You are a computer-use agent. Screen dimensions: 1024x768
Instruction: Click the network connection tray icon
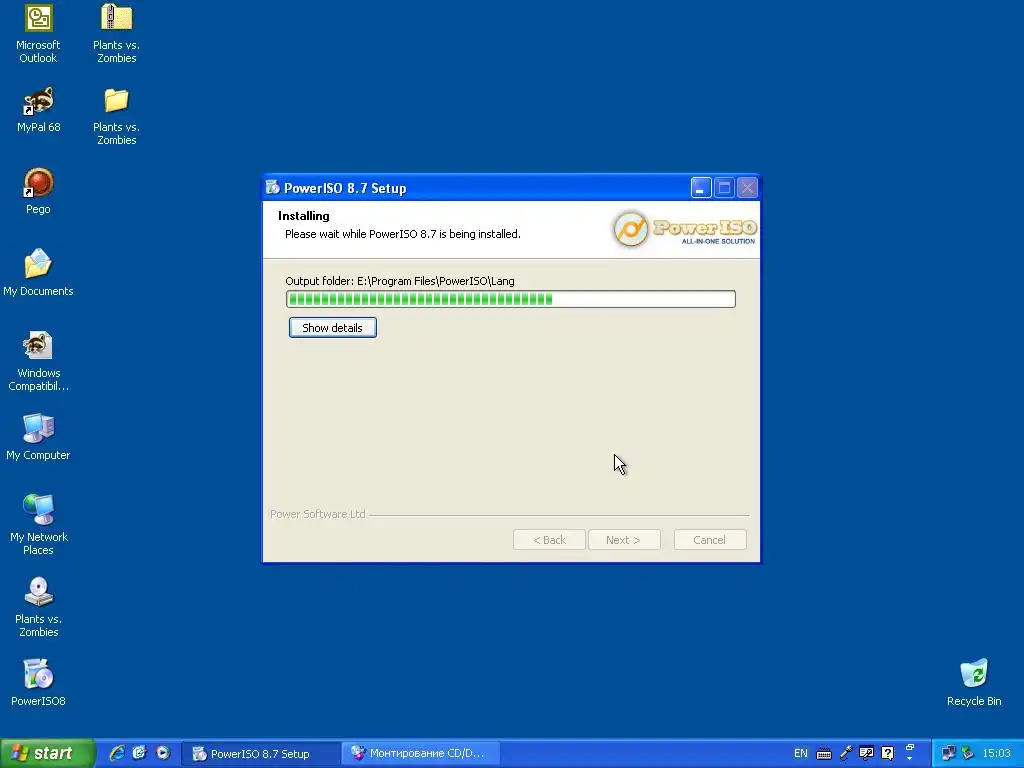(949, 753)
